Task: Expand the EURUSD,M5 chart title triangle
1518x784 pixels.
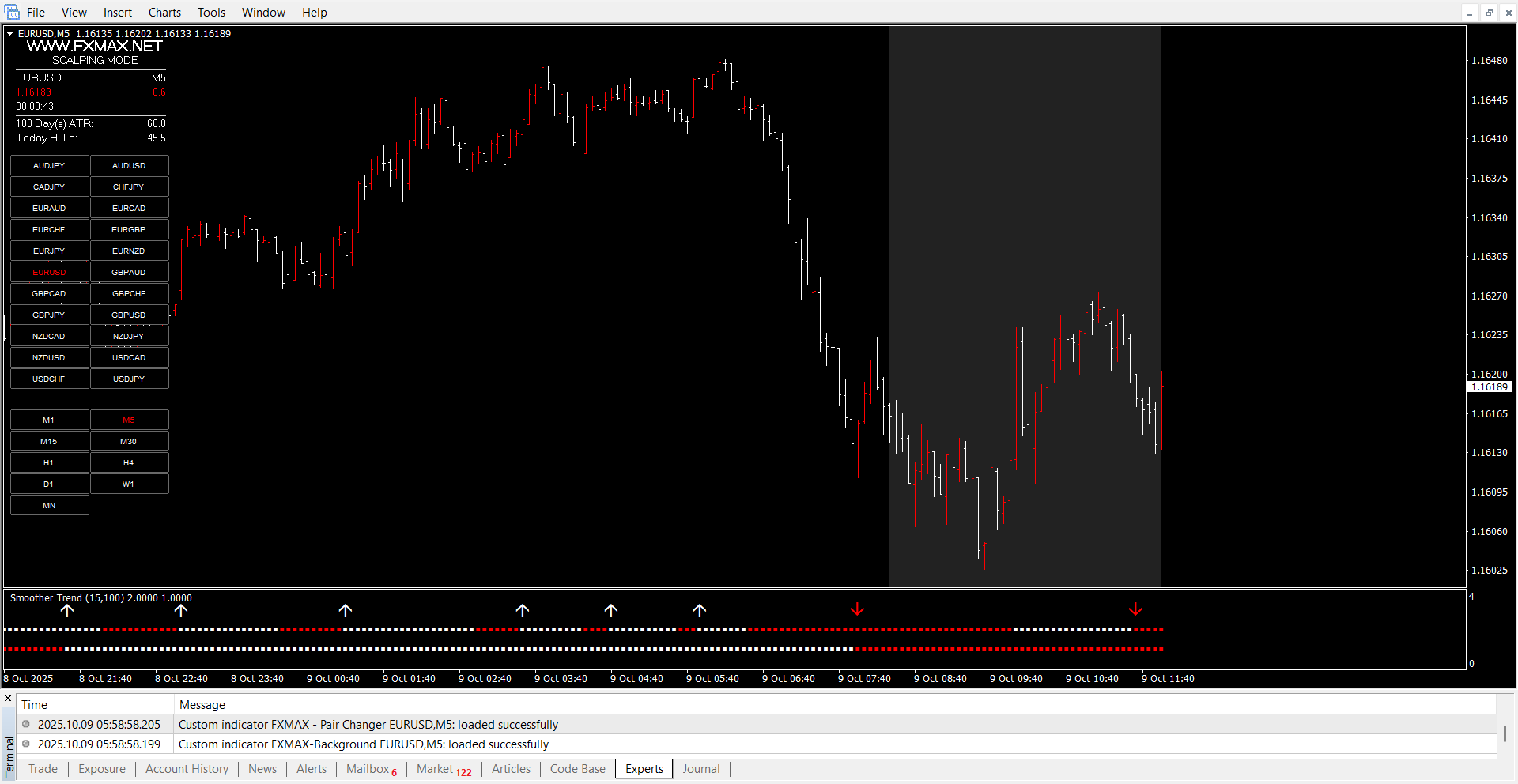Action: pos(9,34)
